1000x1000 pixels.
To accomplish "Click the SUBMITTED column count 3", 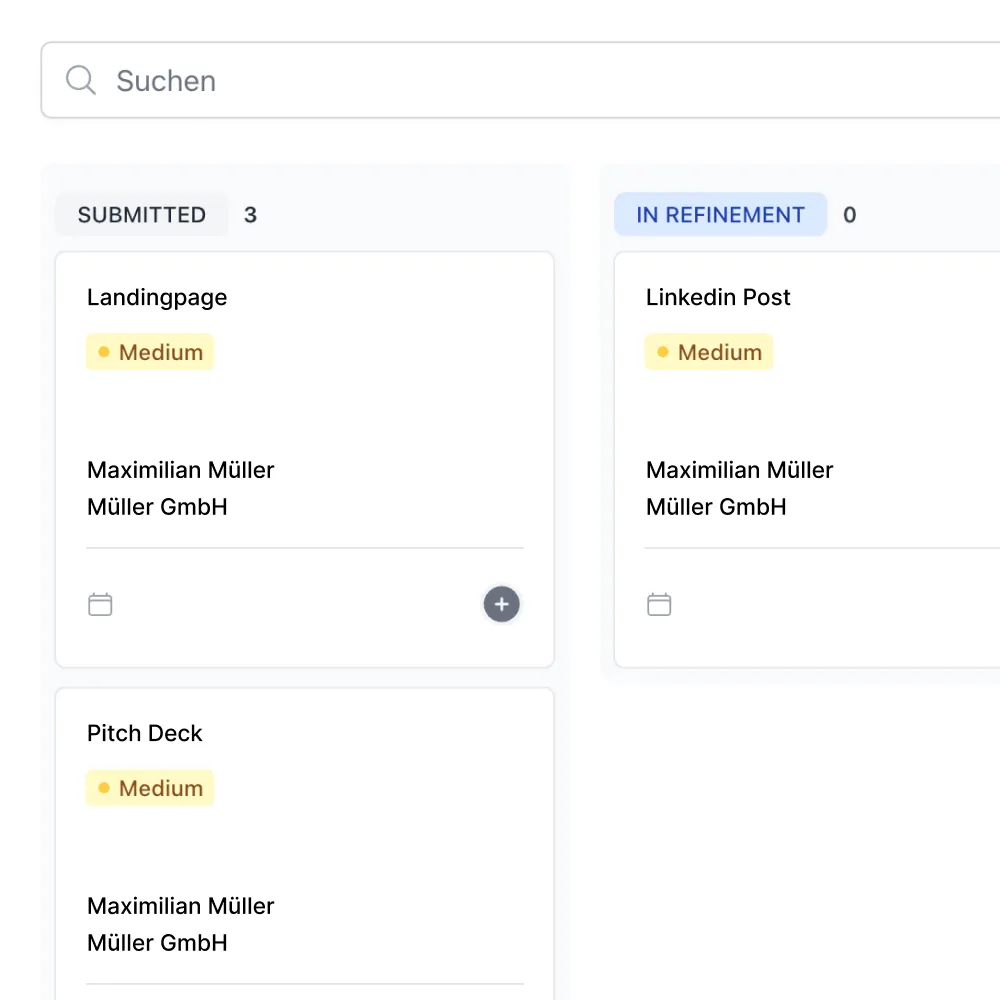I will (250, 215).
